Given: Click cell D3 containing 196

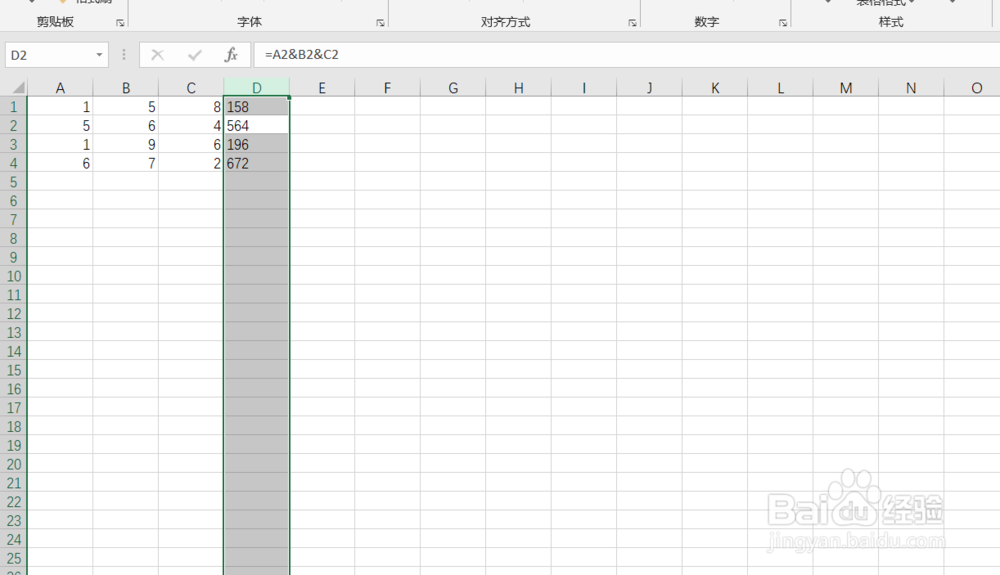Looking at the screenshot, I should point(256,144).
